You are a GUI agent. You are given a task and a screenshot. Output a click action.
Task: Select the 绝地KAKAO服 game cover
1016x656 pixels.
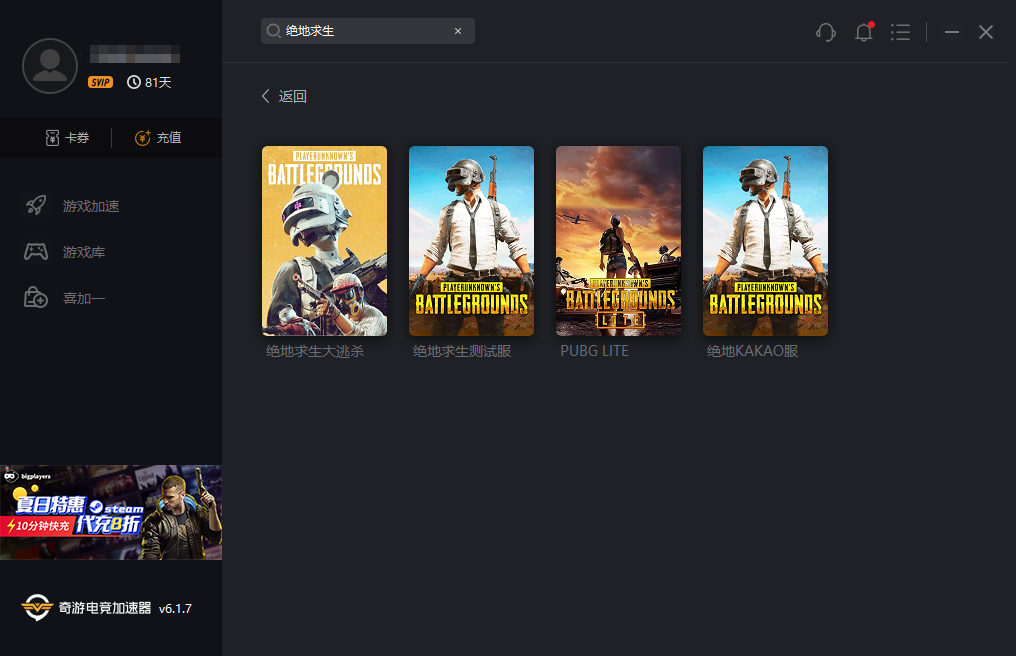coord(765,240)
